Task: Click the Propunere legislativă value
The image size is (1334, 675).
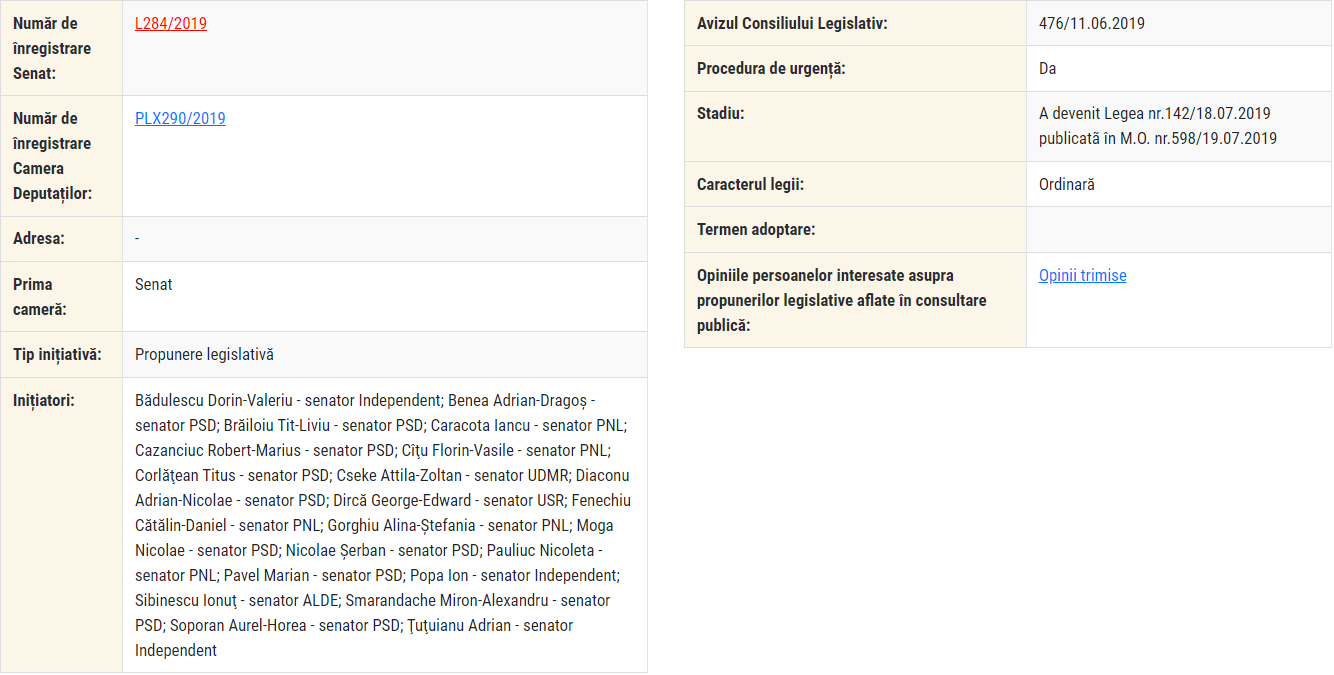Action: [204, 355]
